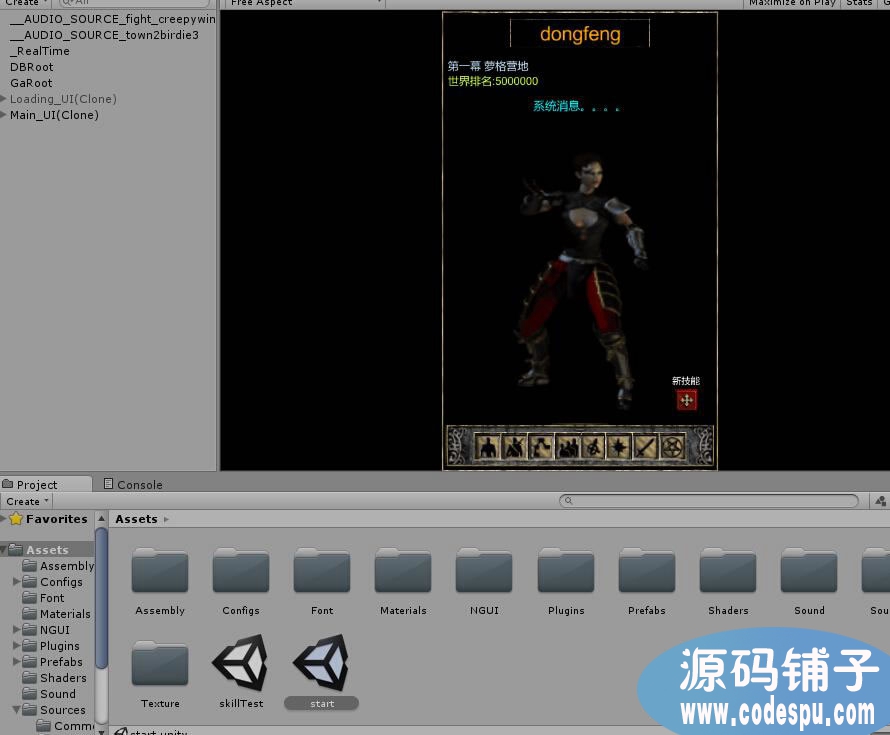Click the dongfeng title banner
Viewport: 890px width, 735px height.
click(x=580, y=34)
